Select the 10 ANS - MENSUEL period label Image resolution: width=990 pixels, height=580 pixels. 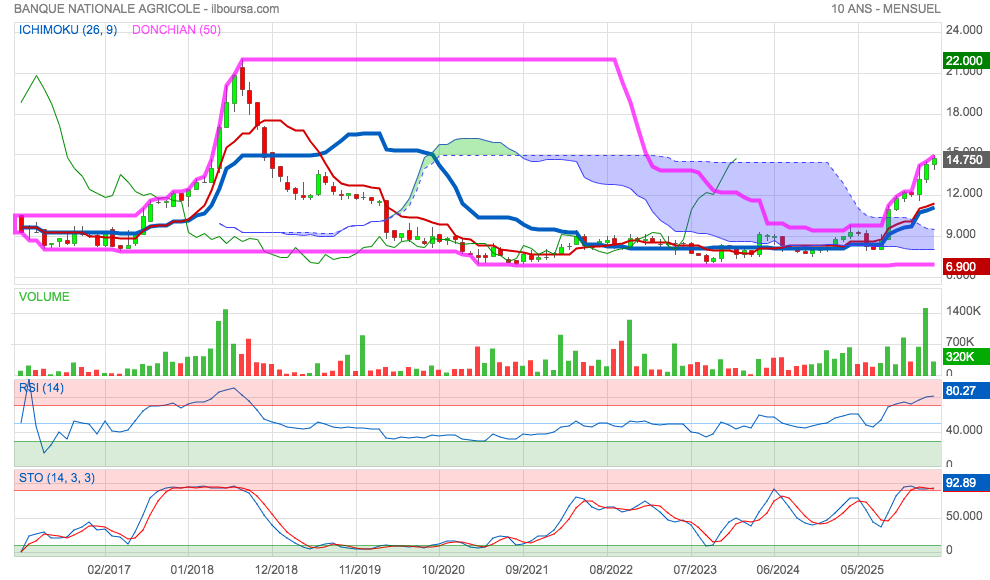(885, 9)
